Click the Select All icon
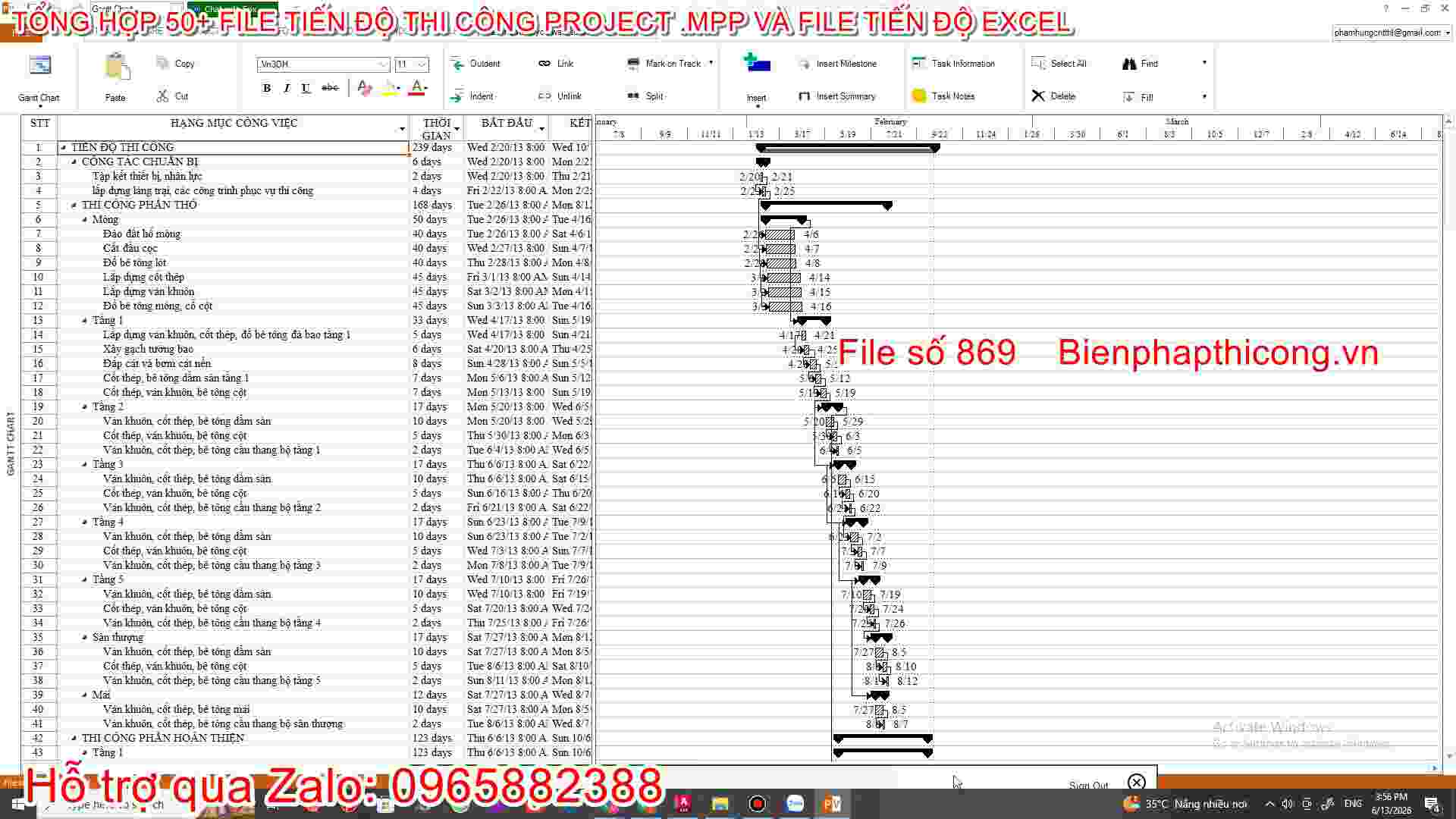The image size is (1456, 819). (1038, 64)
